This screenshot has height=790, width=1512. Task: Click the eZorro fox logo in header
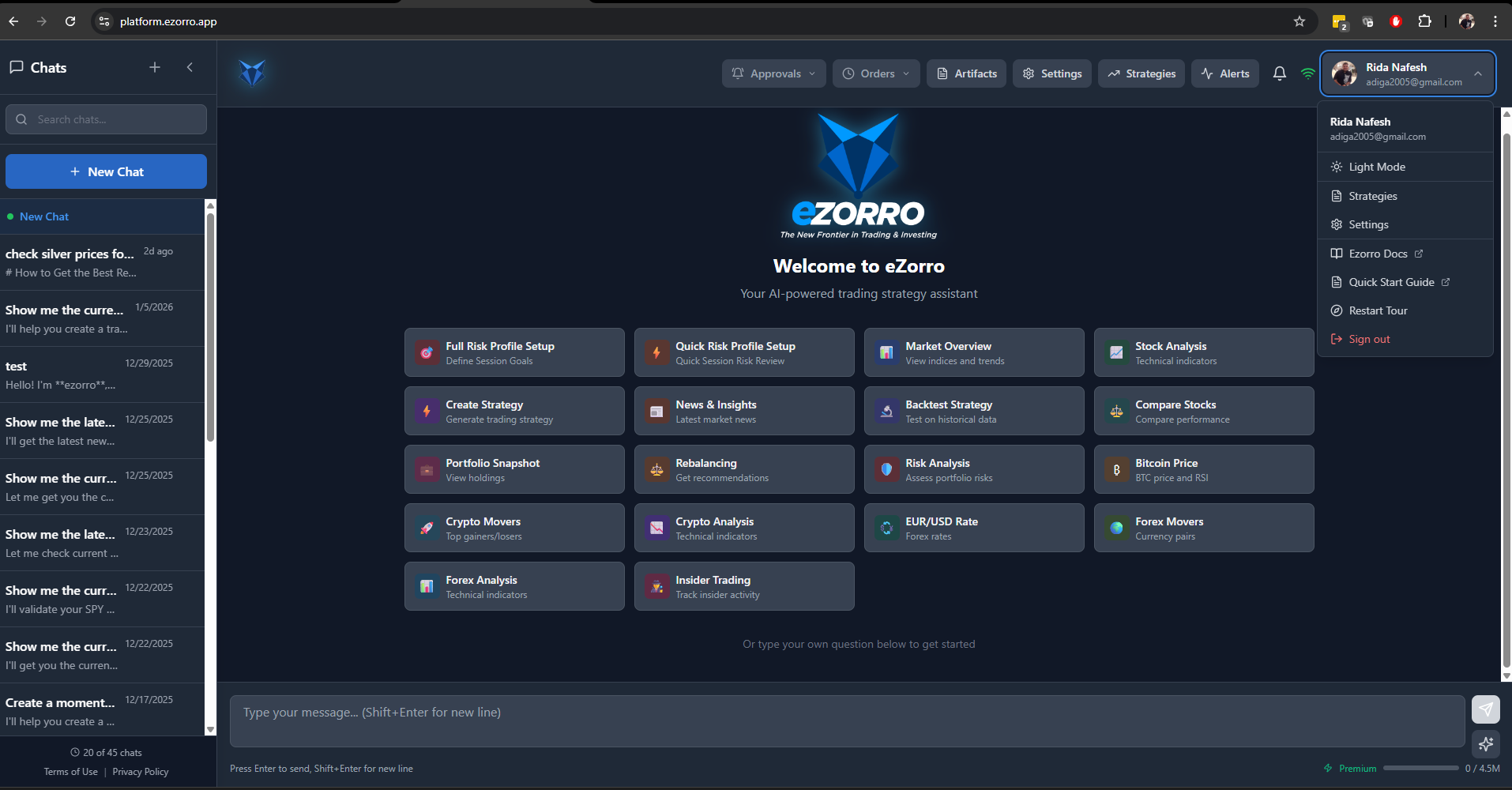[252, 73]
